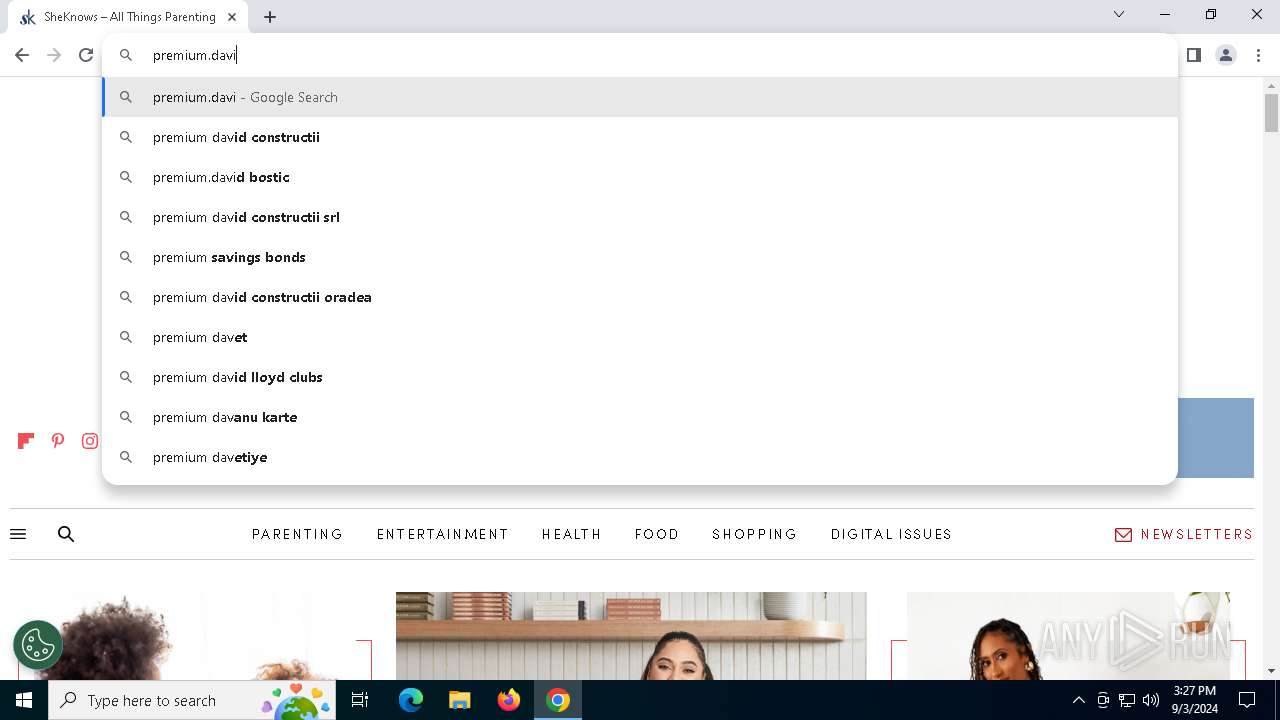Click the taskbar 'Type here to search' box
The height and width of the screenshot is (720, 1280).
click(192, 700)
